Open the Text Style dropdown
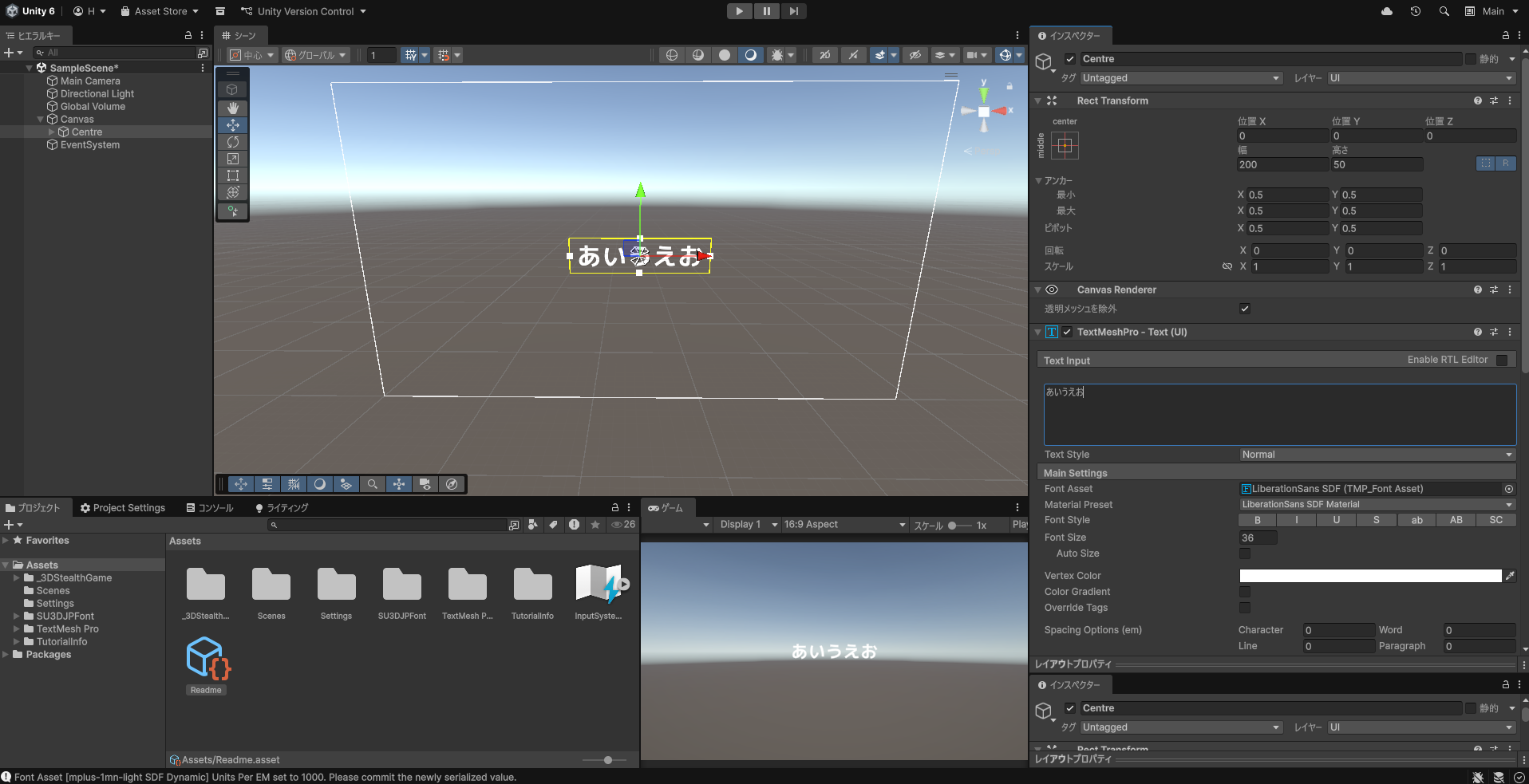The height and width of the screenshot is (784, 1529). pyautogui.click(x=1377, y=455)
